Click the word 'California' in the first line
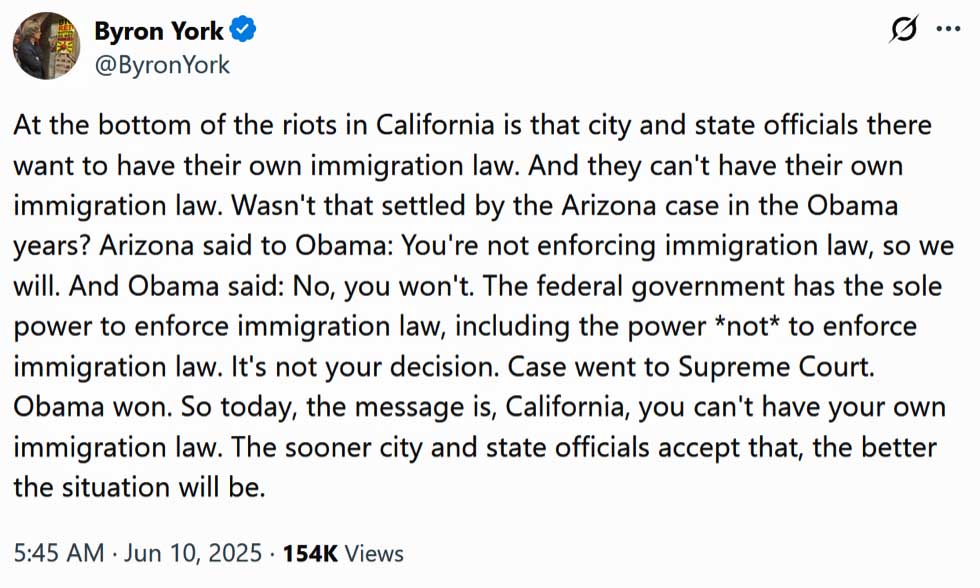The width and height of the screenshot is (980, 588). point(435,126)
